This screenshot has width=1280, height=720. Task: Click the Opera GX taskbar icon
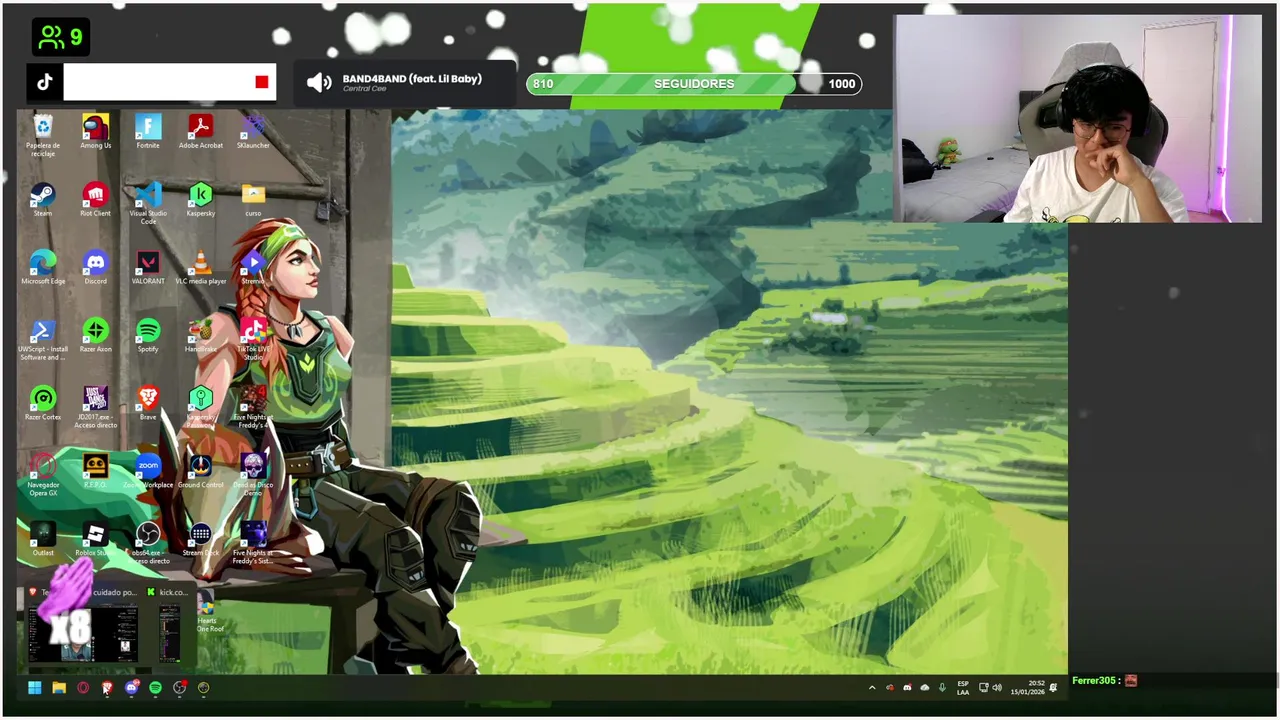pyautogui.click(x=83, y=687)
